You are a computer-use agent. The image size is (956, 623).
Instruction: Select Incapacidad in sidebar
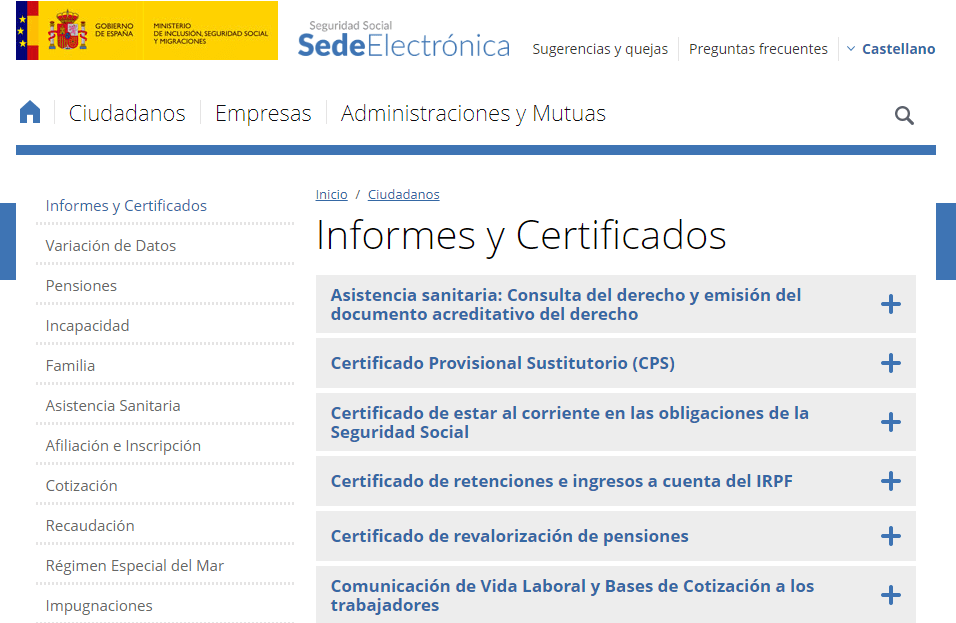pos(87,326)
